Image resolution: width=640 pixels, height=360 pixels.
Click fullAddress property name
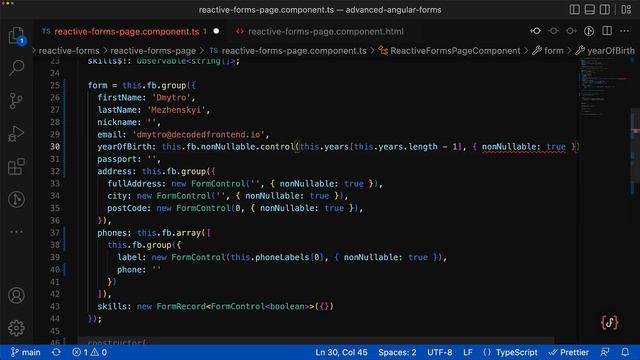134,184
